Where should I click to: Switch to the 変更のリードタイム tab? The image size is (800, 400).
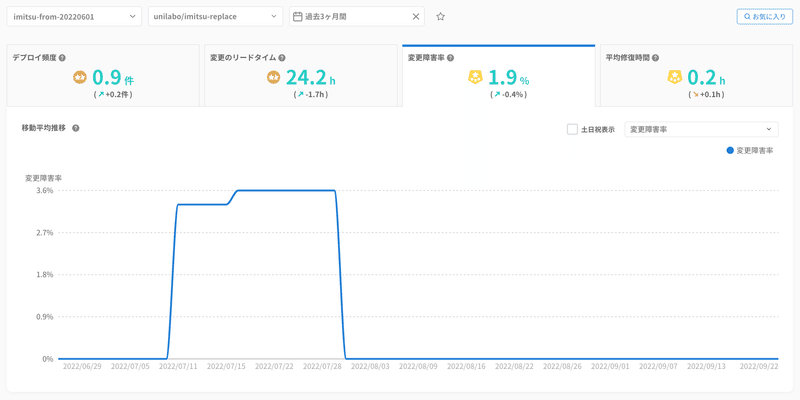tap(301, 76)
